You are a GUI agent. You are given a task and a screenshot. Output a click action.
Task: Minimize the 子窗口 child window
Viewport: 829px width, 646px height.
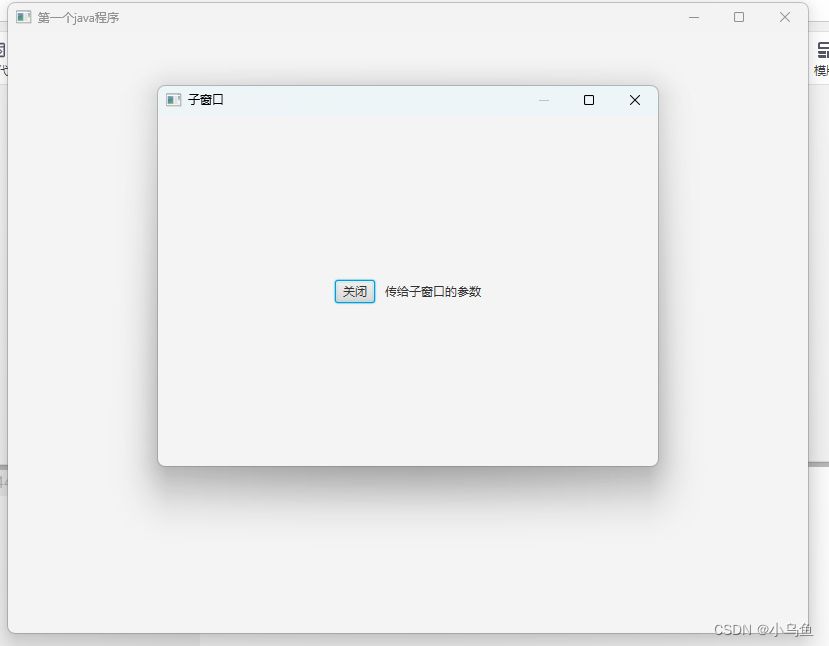(x=544, y=100)
